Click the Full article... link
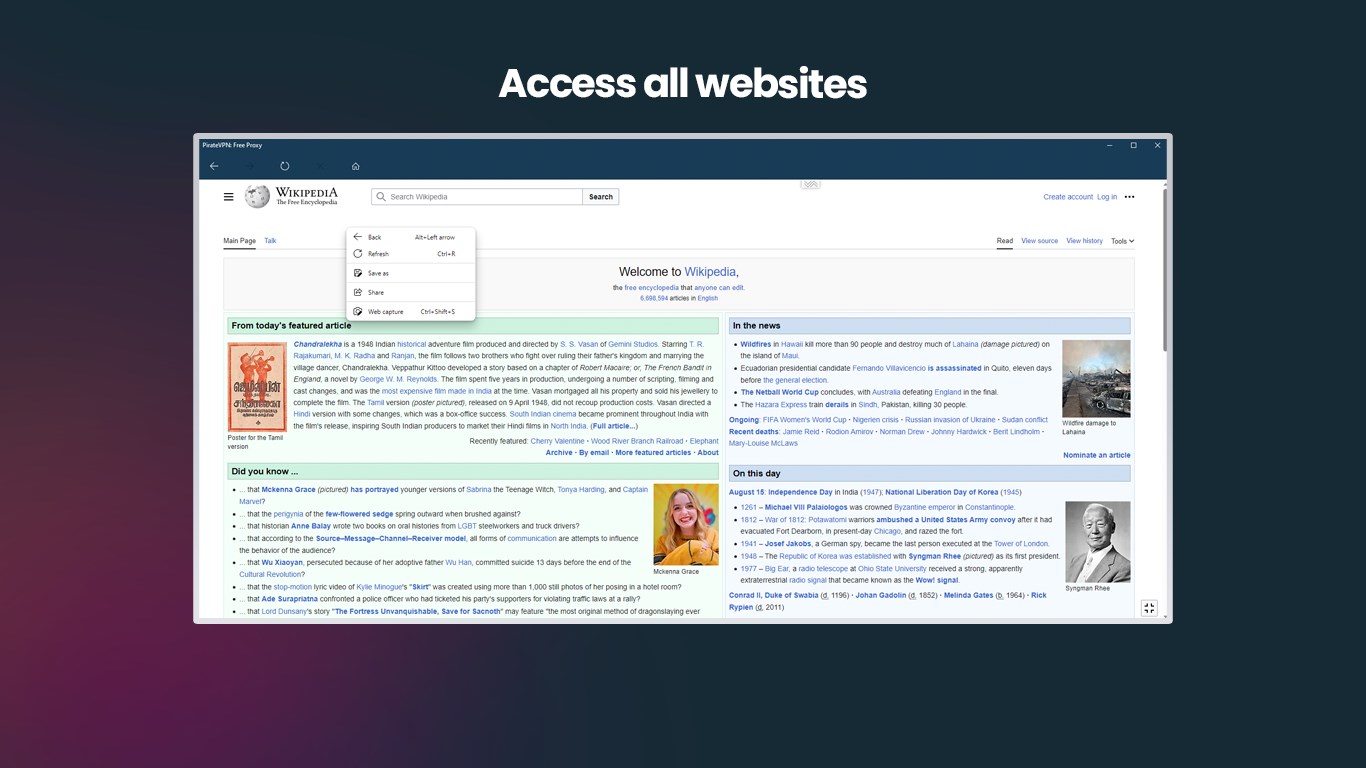The width and height of the screenshot is (1366, 768). click(x=613, y=426)
